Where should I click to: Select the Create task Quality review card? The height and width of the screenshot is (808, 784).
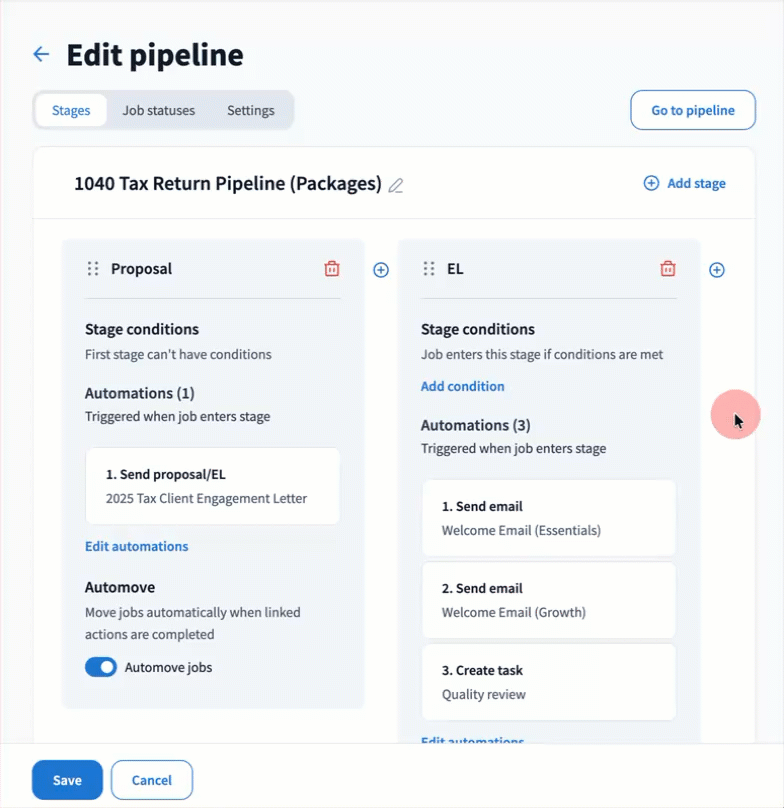(548, 682)
